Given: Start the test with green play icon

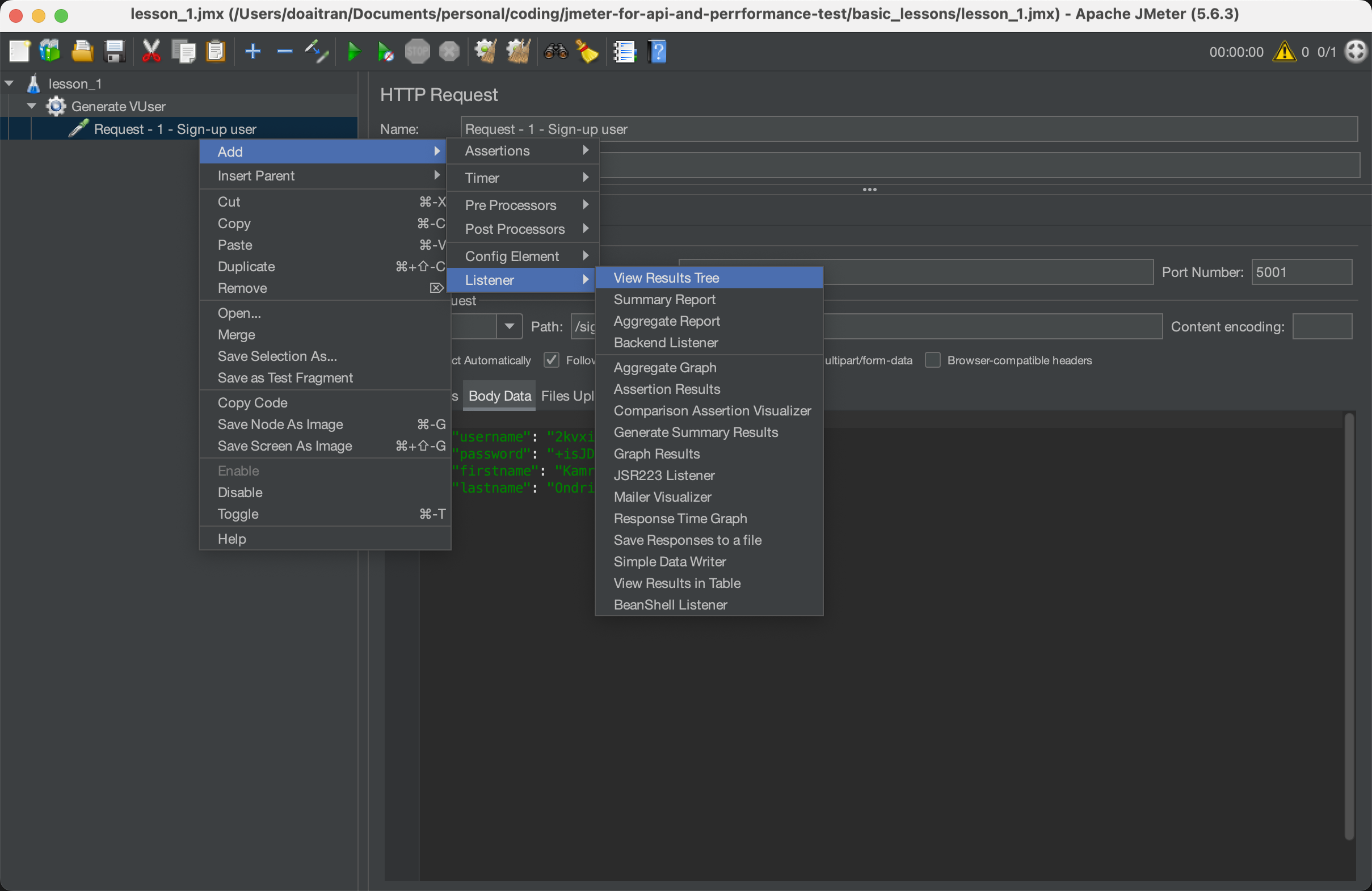Looking at the screenshot, I should [x=354, y=51].
